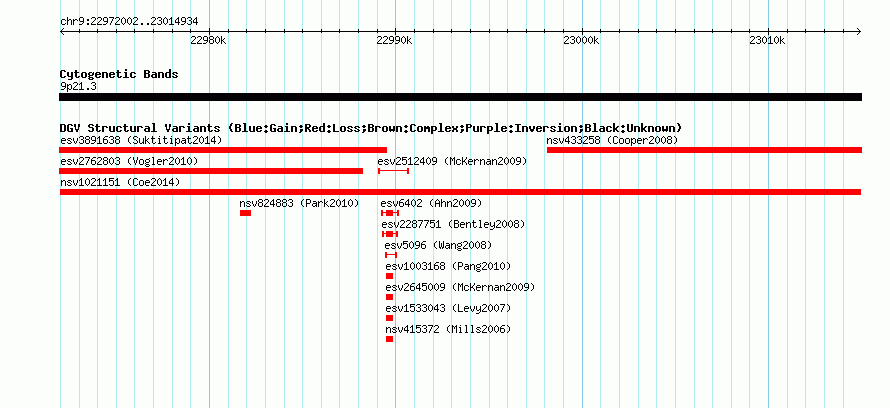
Task: Click the ruler's left end arrow
Action: (x=62, y=32)
